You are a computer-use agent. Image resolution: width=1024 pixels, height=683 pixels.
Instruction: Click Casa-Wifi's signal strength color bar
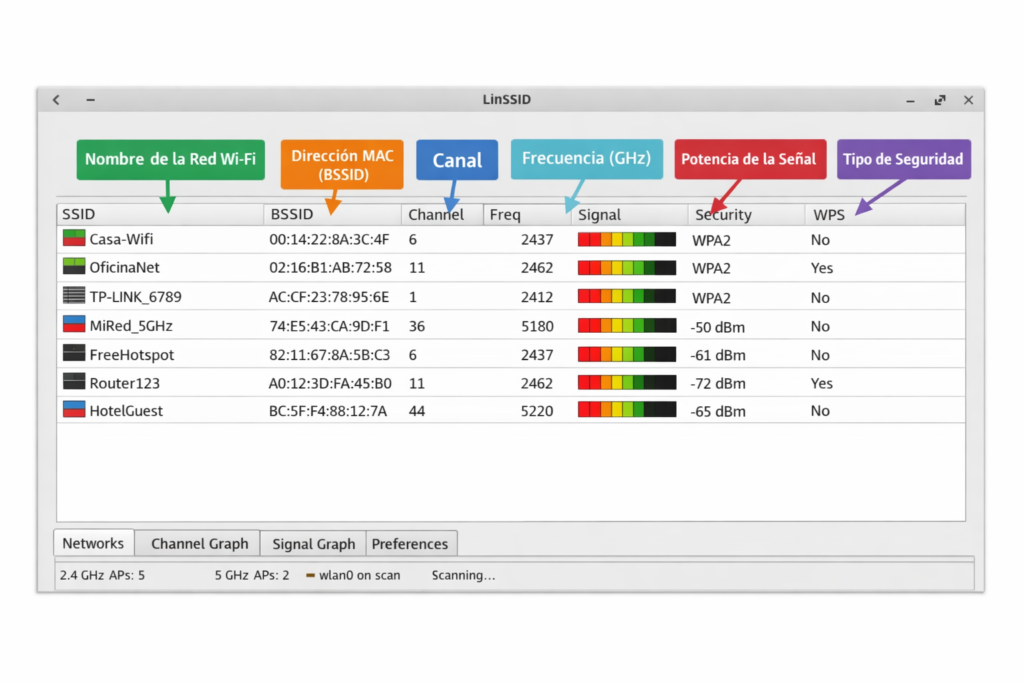tap(625, 239)
